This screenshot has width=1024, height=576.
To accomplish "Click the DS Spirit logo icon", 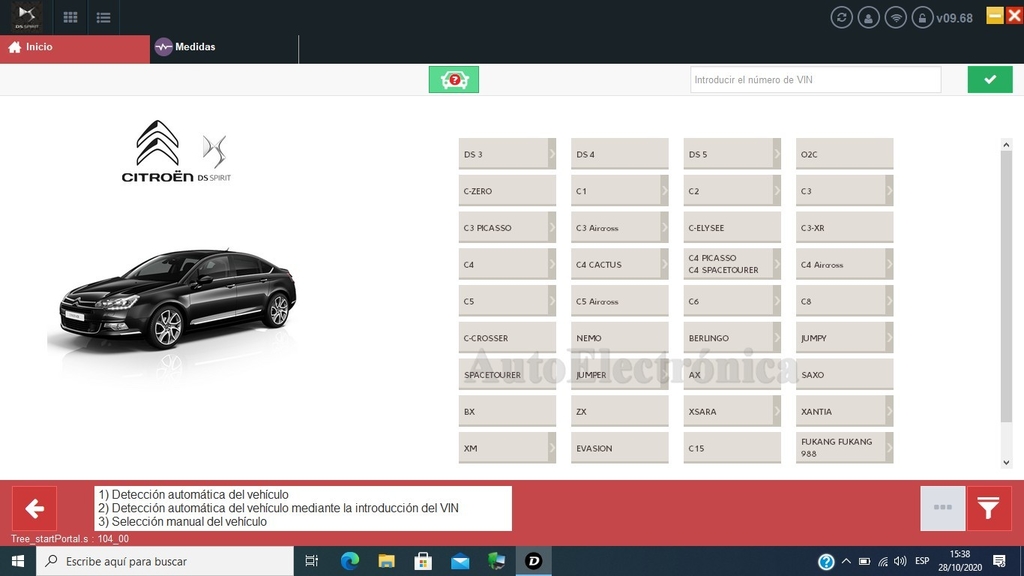I will tap(27, 16).
